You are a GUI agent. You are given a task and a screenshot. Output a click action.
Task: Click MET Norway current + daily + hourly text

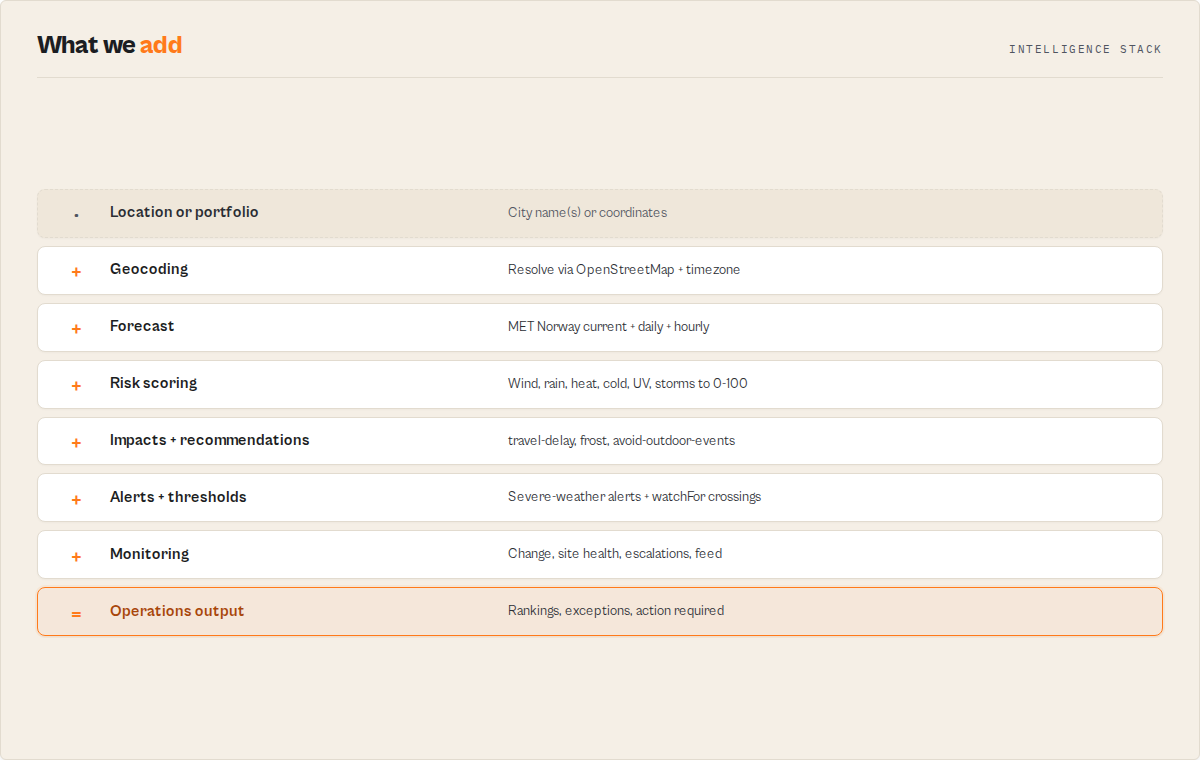coord(609,326)
